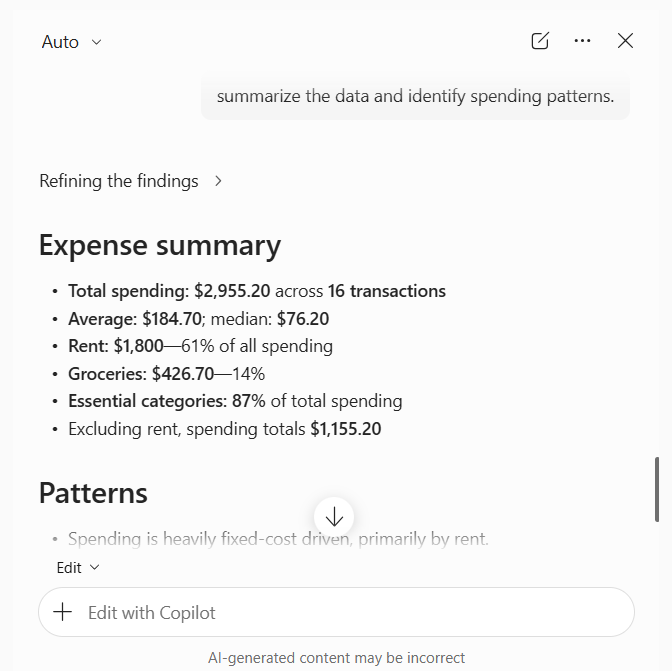Click the Excluding rent $1,155.20 bullet
Image resolution: width=672 pixels, height=671 pixels.
tap(225, 428)
